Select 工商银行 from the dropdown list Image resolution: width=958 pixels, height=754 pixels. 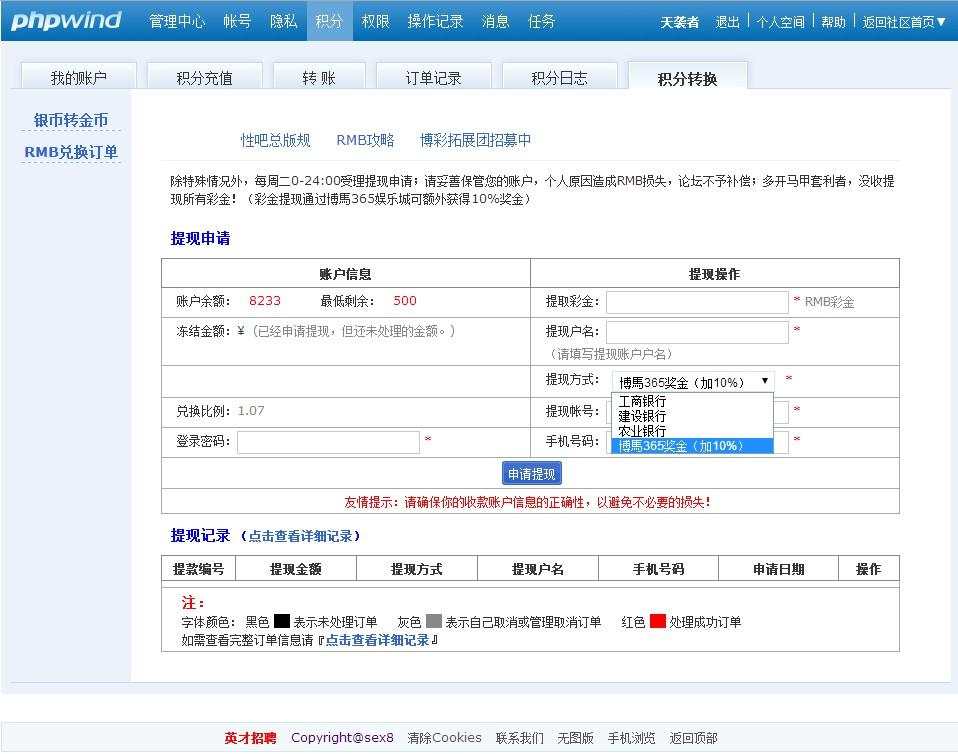tap(642, 401)
